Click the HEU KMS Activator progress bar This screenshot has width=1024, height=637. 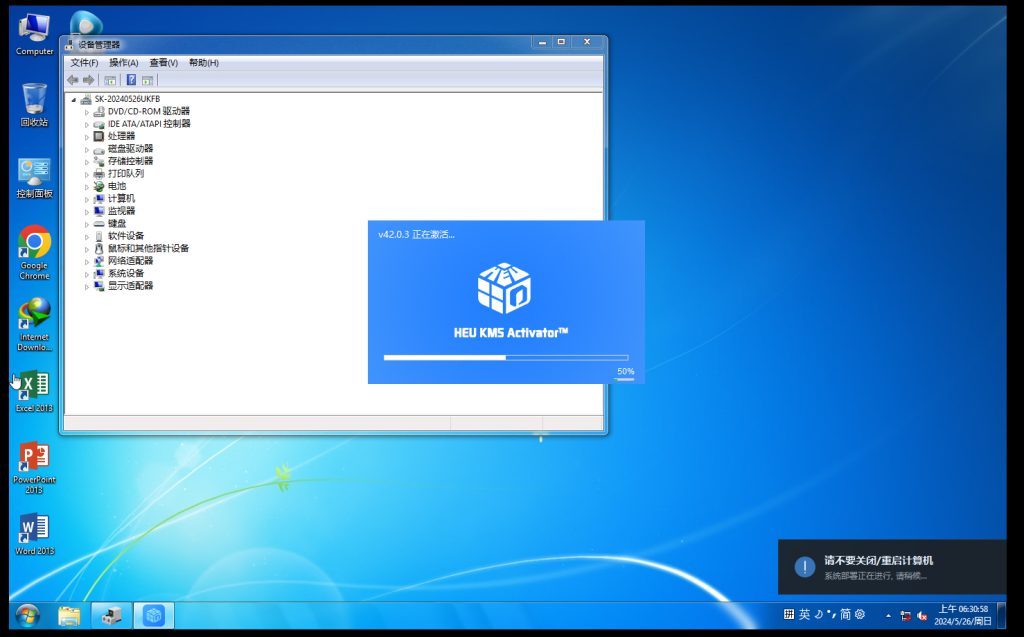tap(505, 357)
